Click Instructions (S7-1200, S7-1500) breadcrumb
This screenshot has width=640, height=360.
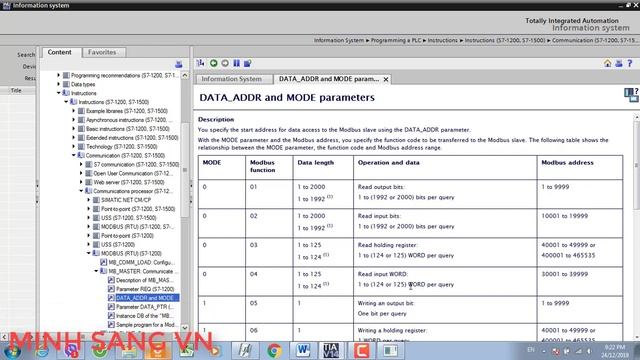[x=506, y=40]
